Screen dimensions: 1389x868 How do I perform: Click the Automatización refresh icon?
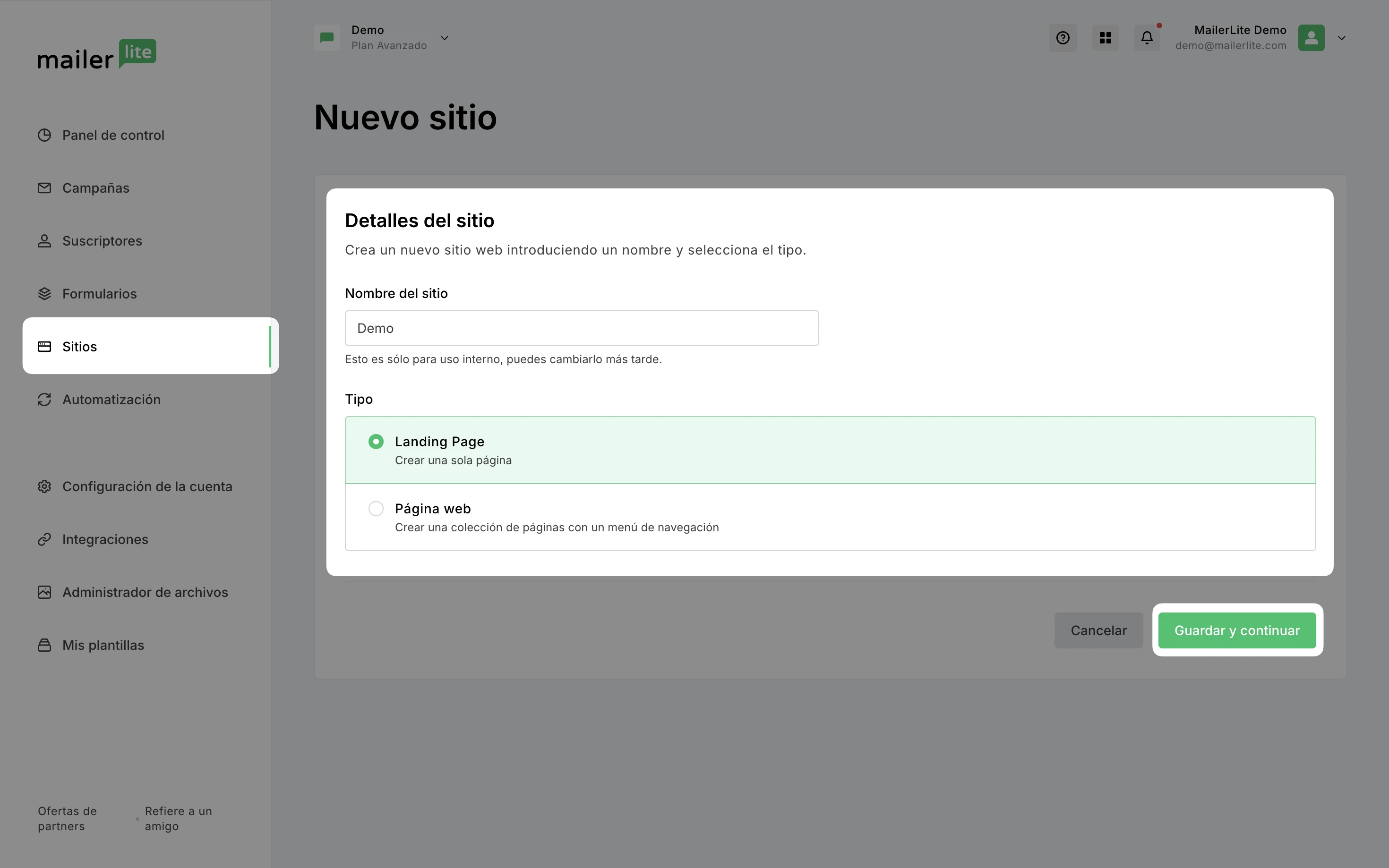tap(44, 399)
